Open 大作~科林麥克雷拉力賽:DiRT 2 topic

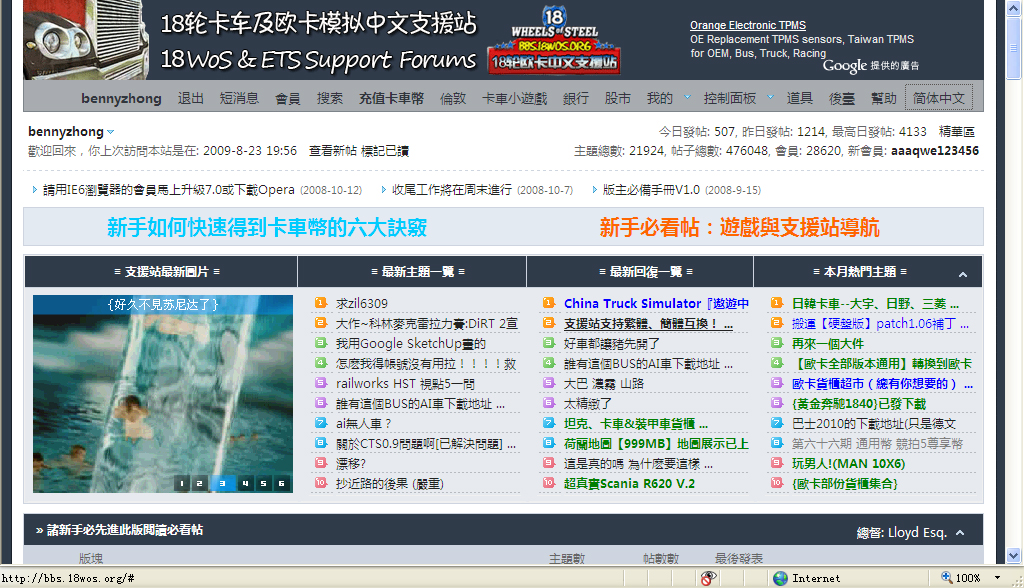427,323
